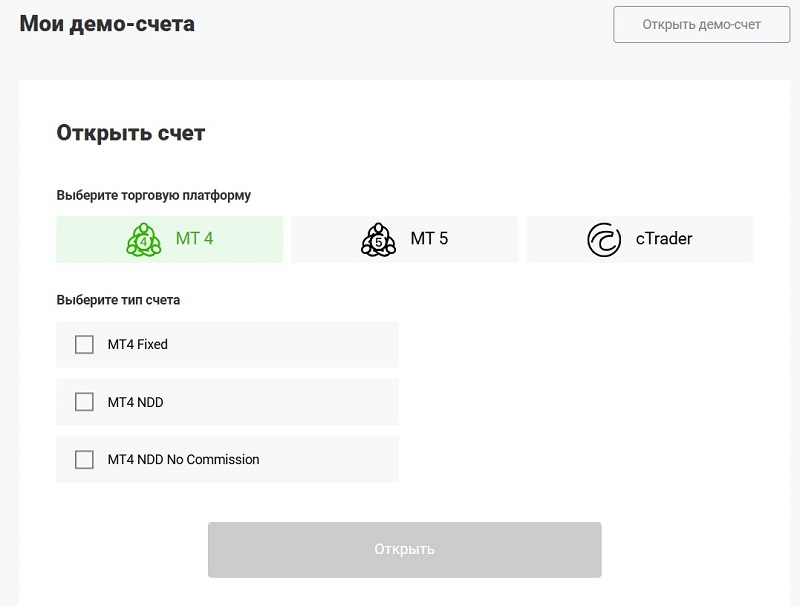
Task: Enable the MT4 NDD checkbox
Action: click(x=84, y=402)
